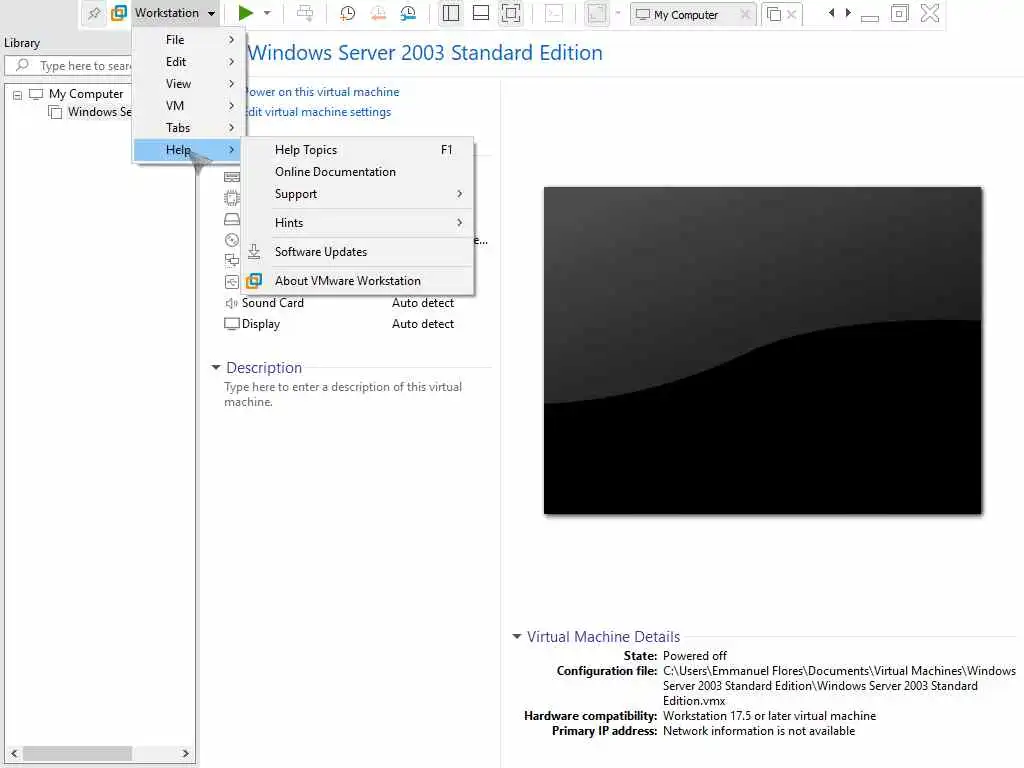1024x768 pixels.
Task: Click the Sound Card speaker icon
Action: pyautogui.click(x=231, y=303)
